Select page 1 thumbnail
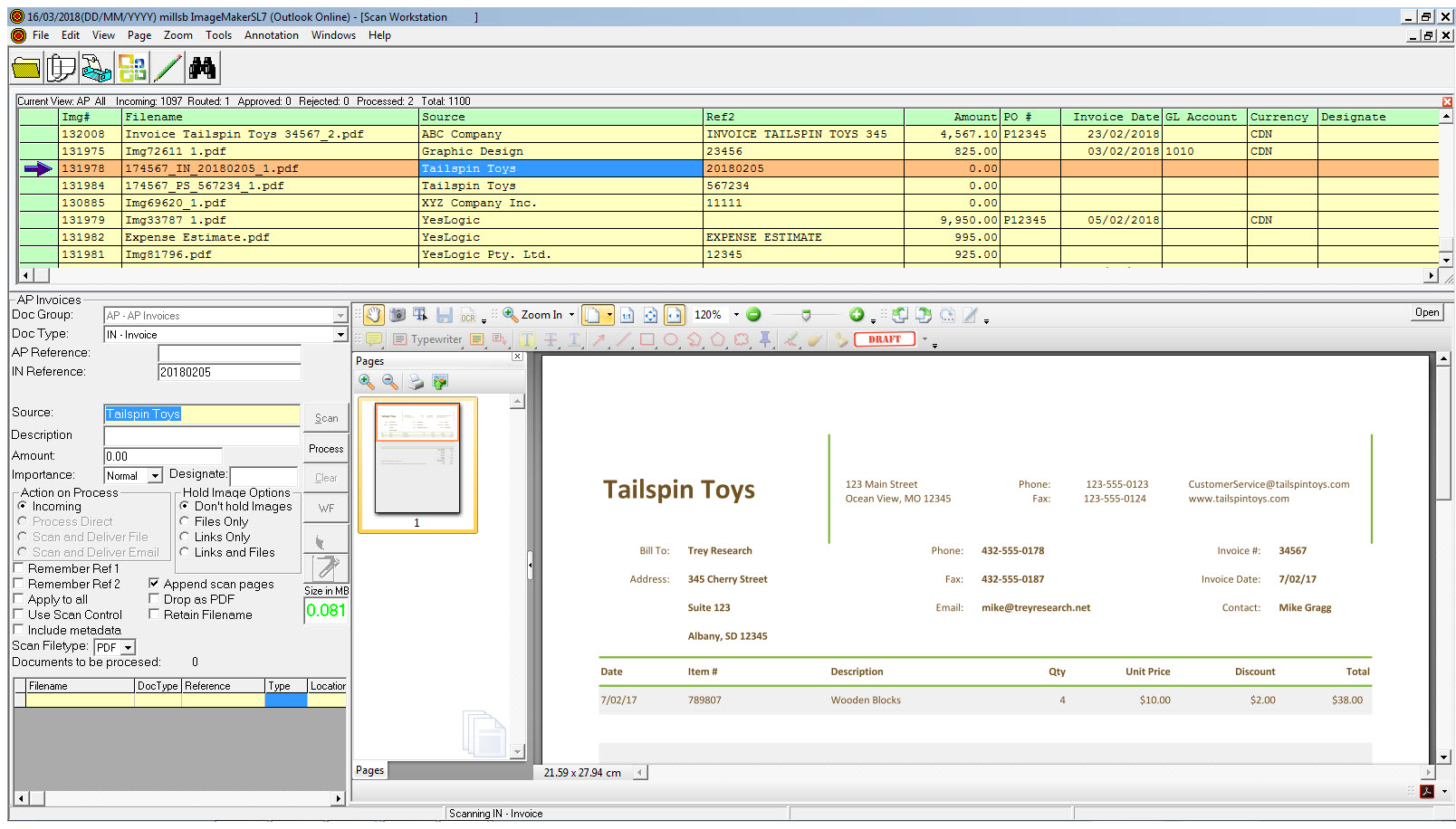The image size is (1456, 829). click(417, 464)
